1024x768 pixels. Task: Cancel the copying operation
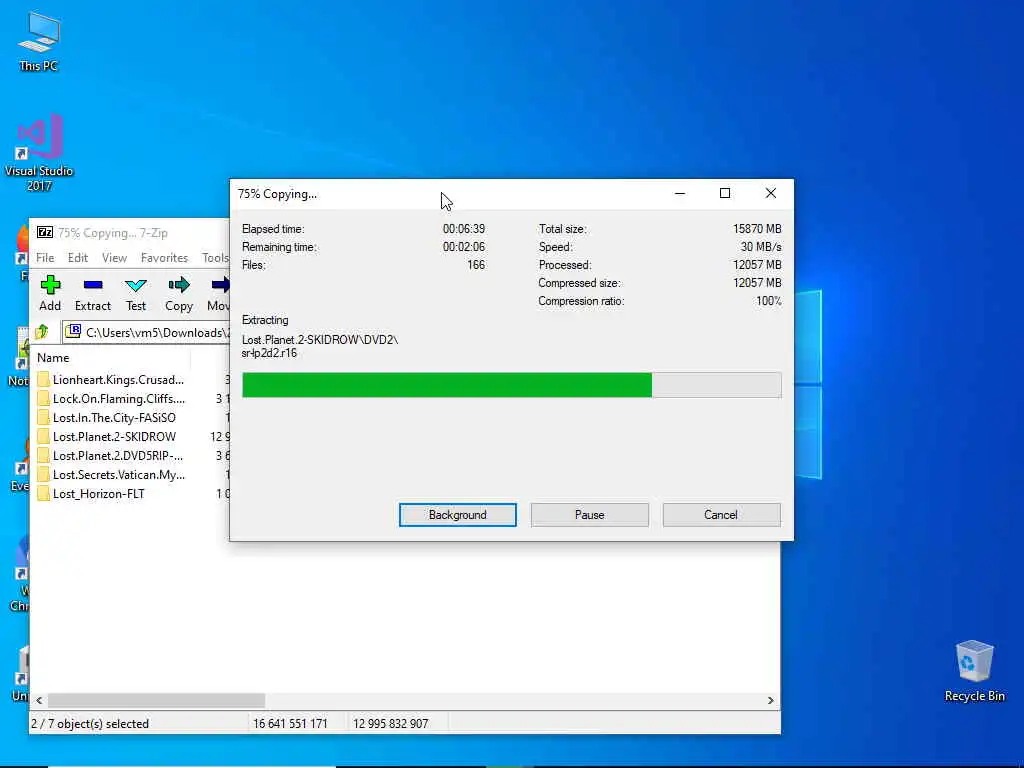721,515
